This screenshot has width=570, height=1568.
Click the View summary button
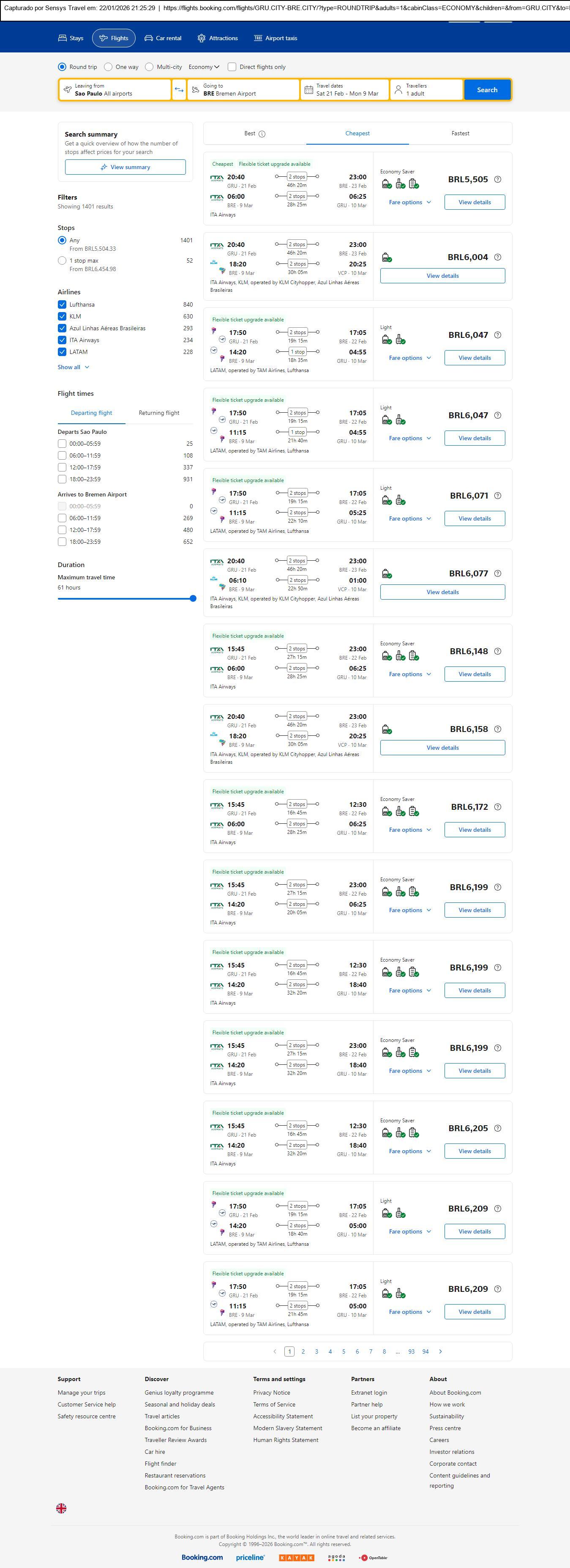(x=125, y=167)
